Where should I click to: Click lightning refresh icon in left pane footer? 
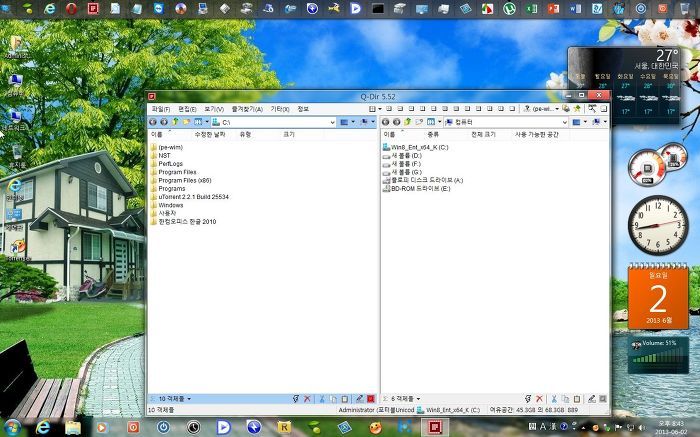[296, 399]
